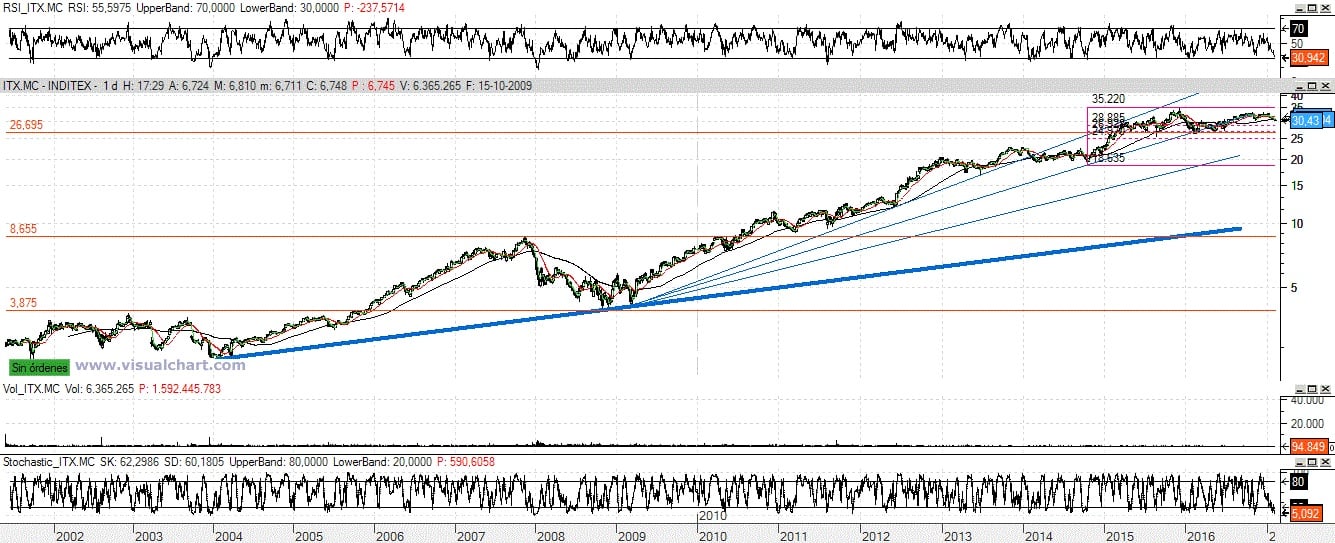Maximize the ITX.MC price chart pane
Screen dimensions: 1335x543
[1312, 86]
